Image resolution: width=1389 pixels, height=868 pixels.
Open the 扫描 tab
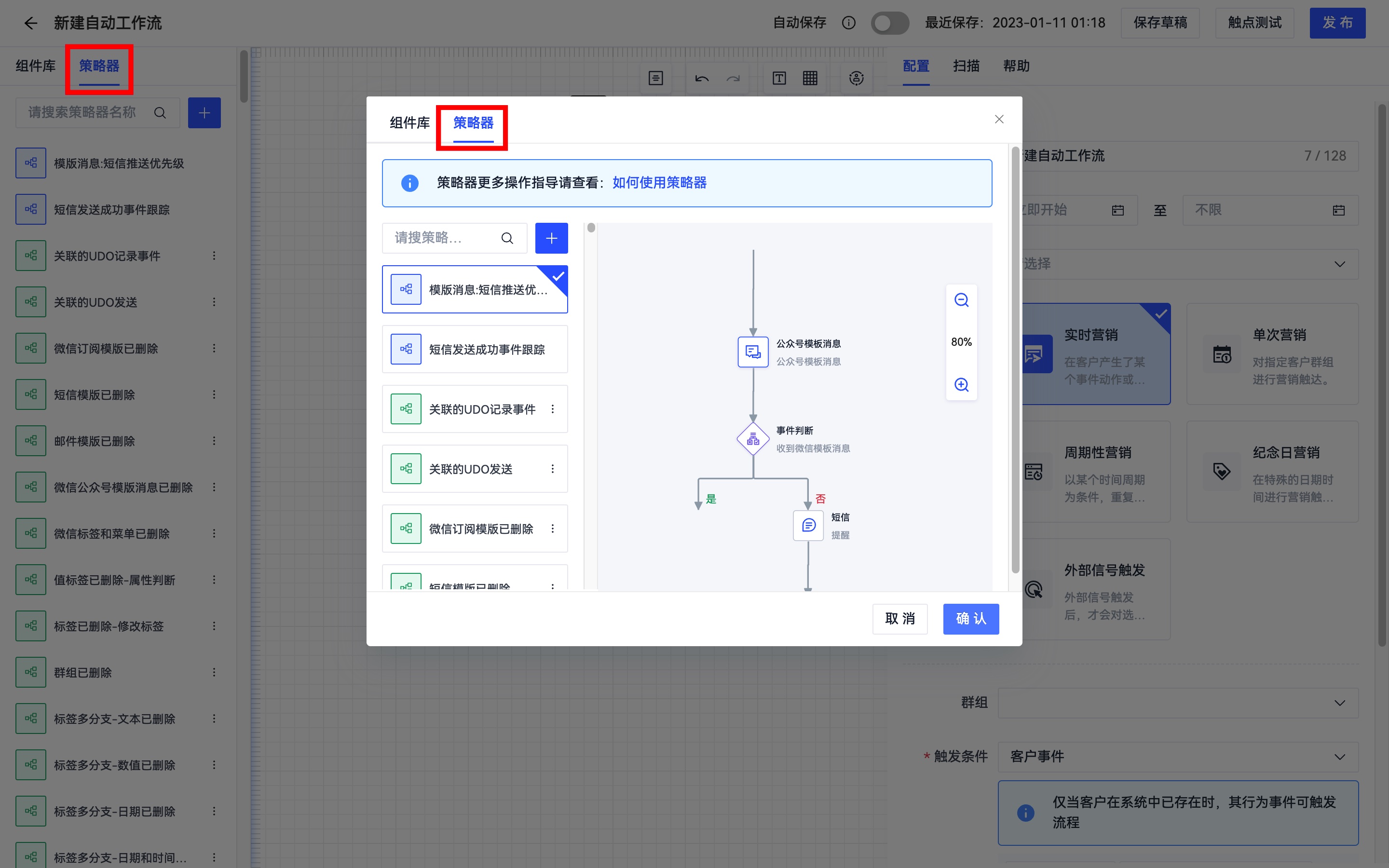pos(966,66)
